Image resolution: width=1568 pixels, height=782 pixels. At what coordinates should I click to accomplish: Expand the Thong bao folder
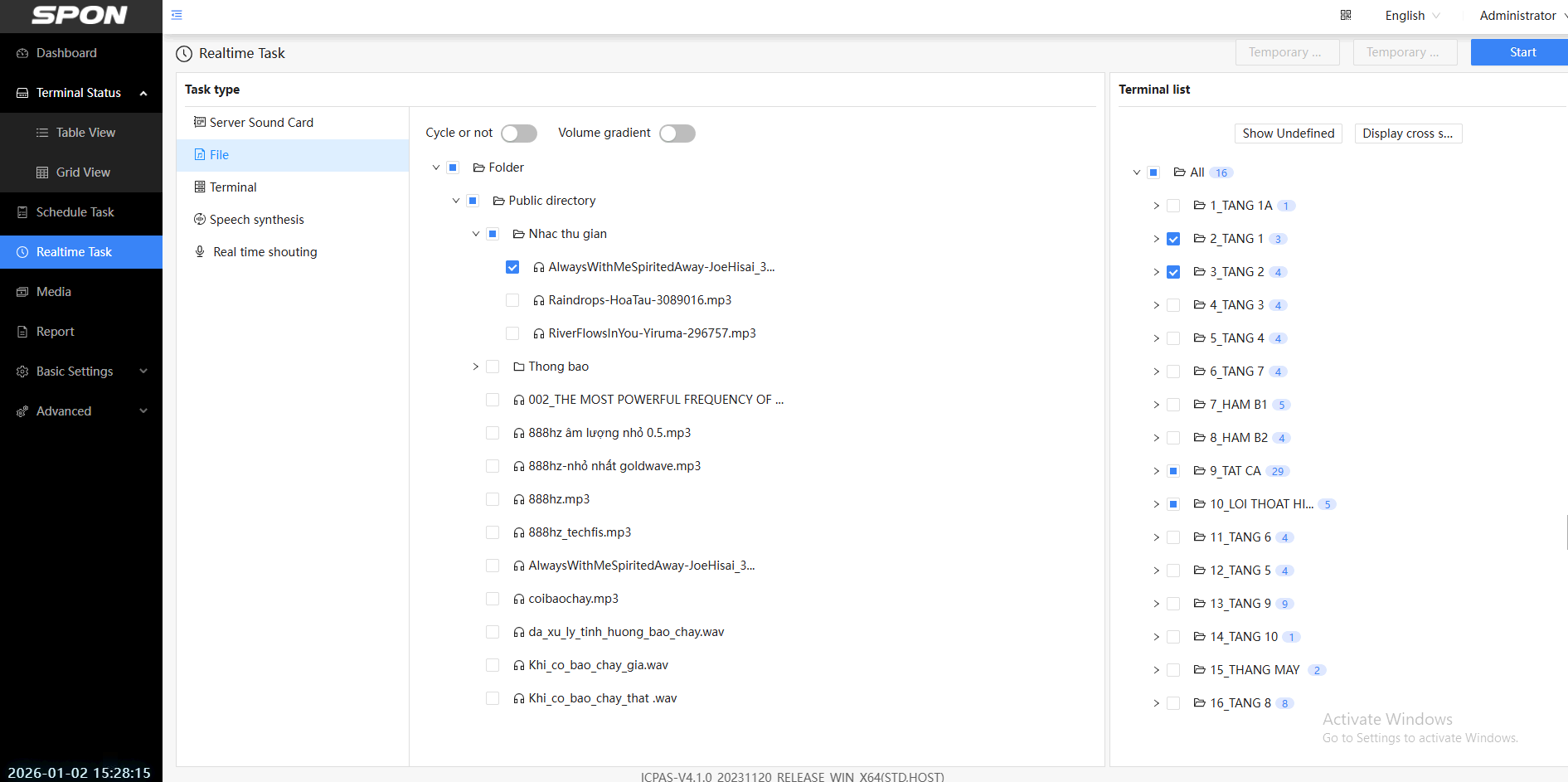[476, 367]
